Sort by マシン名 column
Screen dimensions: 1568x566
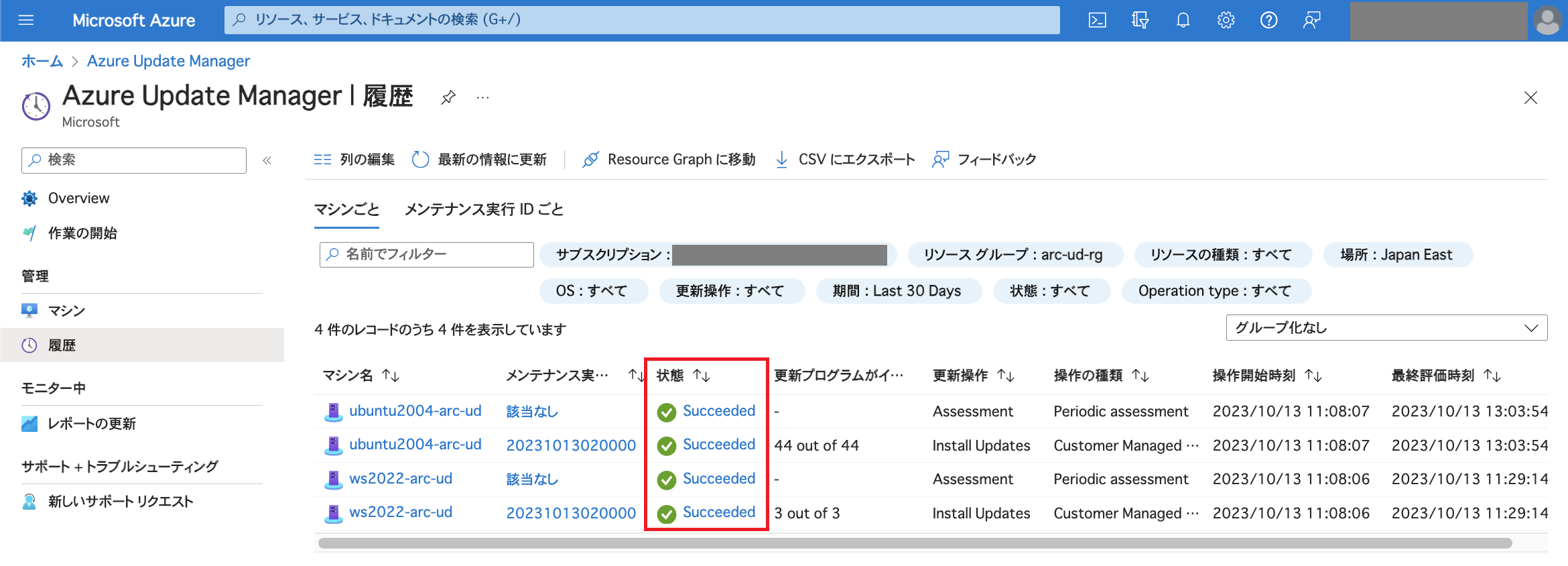(x=361, y=376)
